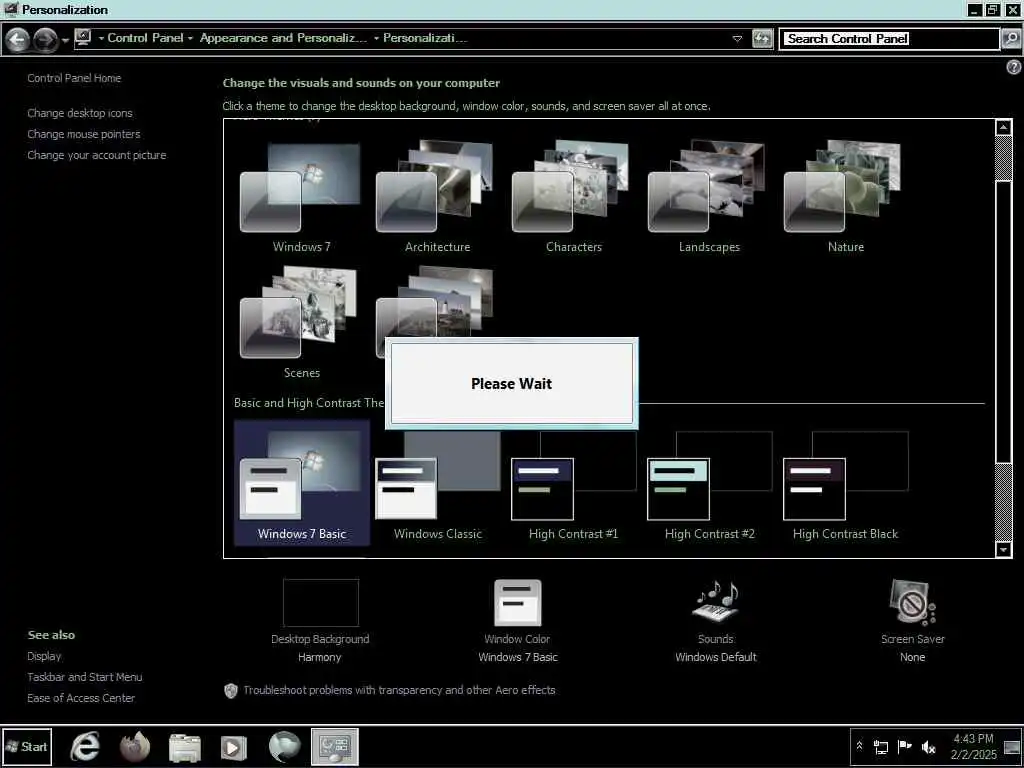Viewport: 1024px width, 768px height.
Task: Launch Internet Explorer from taskbar
Action: pyautogui.click(x=85, y=746)
